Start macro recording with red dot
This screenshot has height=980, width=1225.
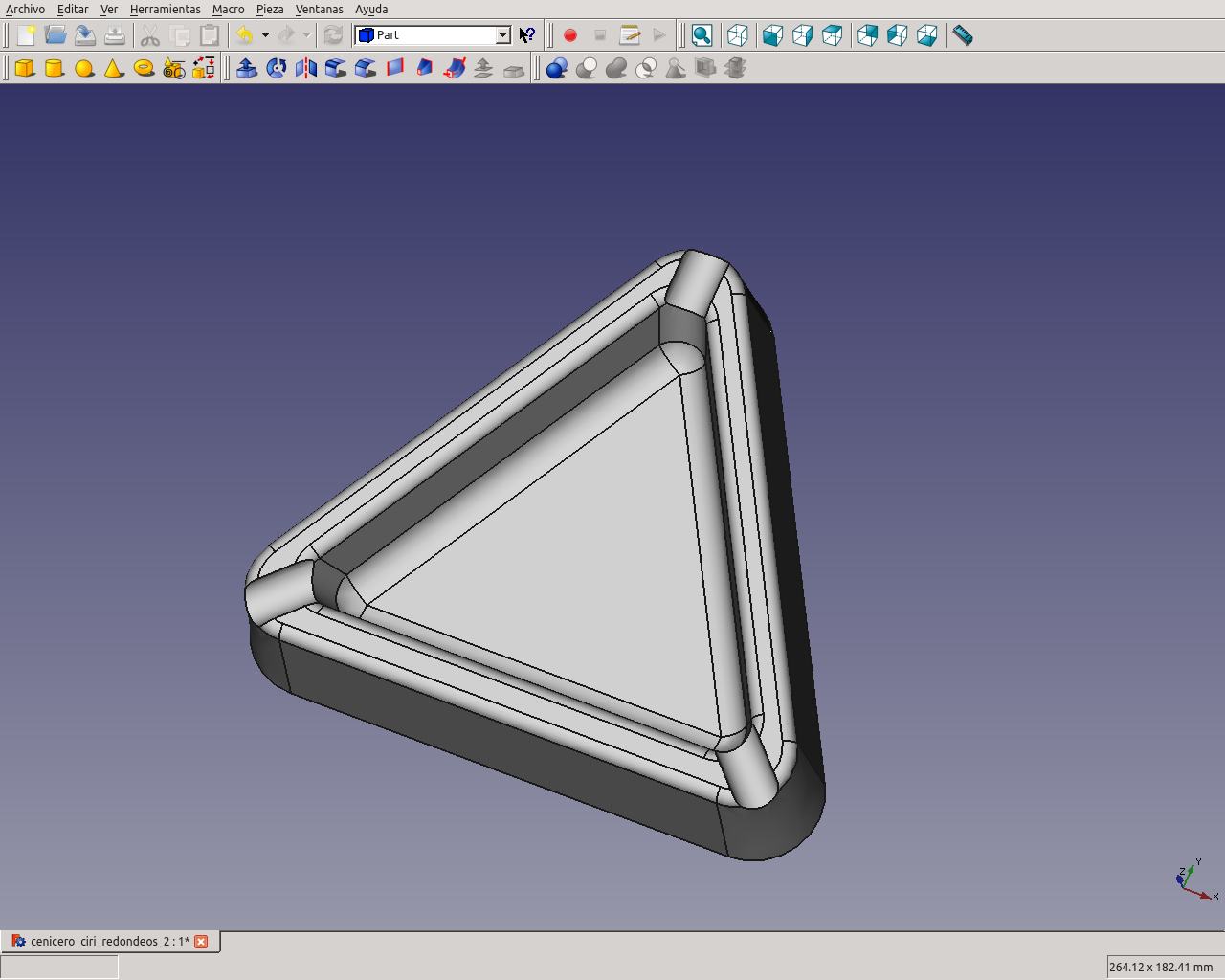(x=570, y=35)
